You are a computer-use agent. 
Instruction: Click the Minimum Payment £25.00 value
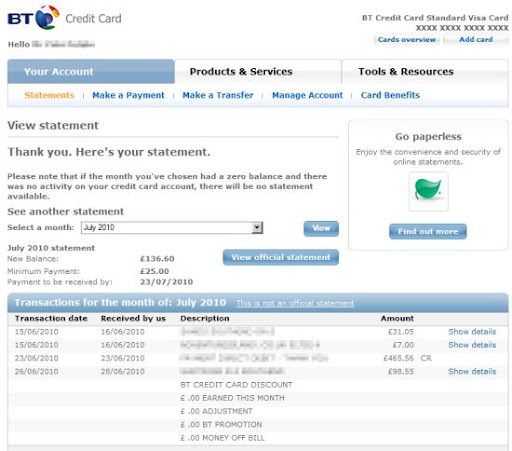point(154,271)
